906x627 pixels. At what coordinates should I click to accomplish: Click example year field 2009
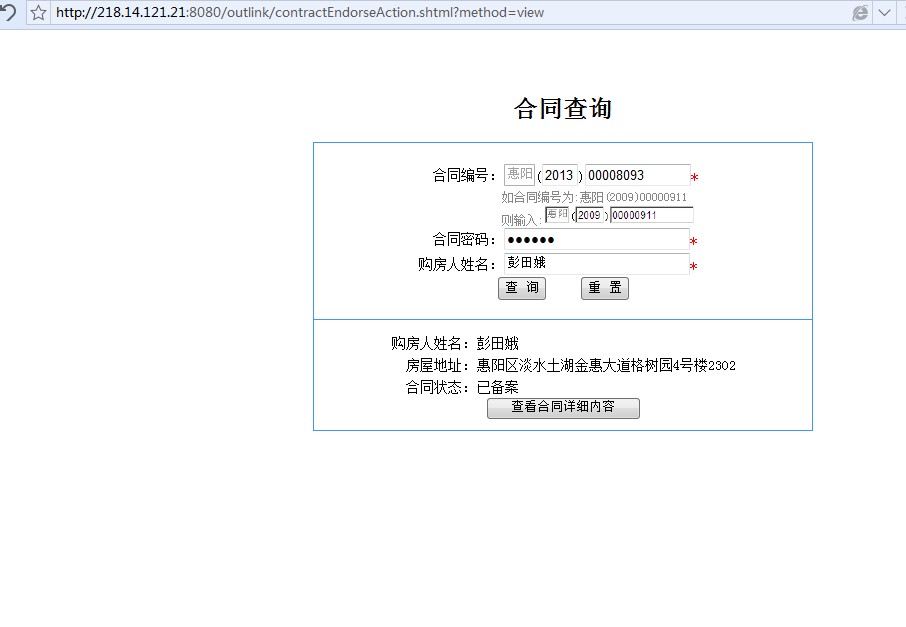point(589,215)
